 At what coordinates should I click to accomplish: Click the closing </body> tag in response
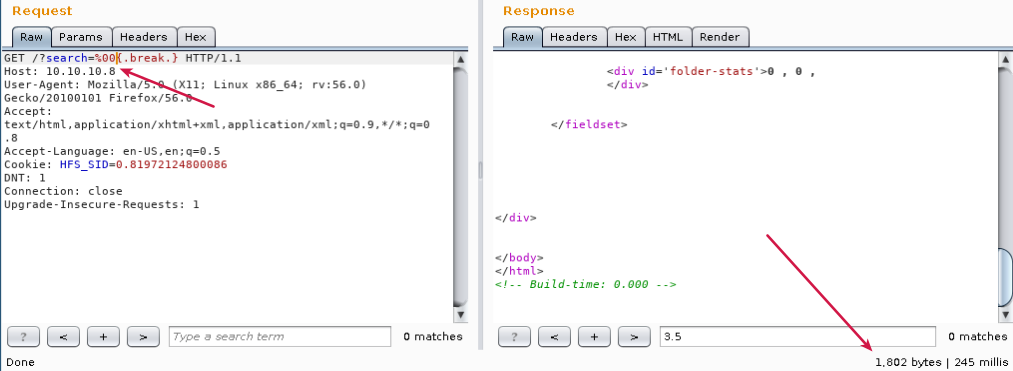coord(519,257)
